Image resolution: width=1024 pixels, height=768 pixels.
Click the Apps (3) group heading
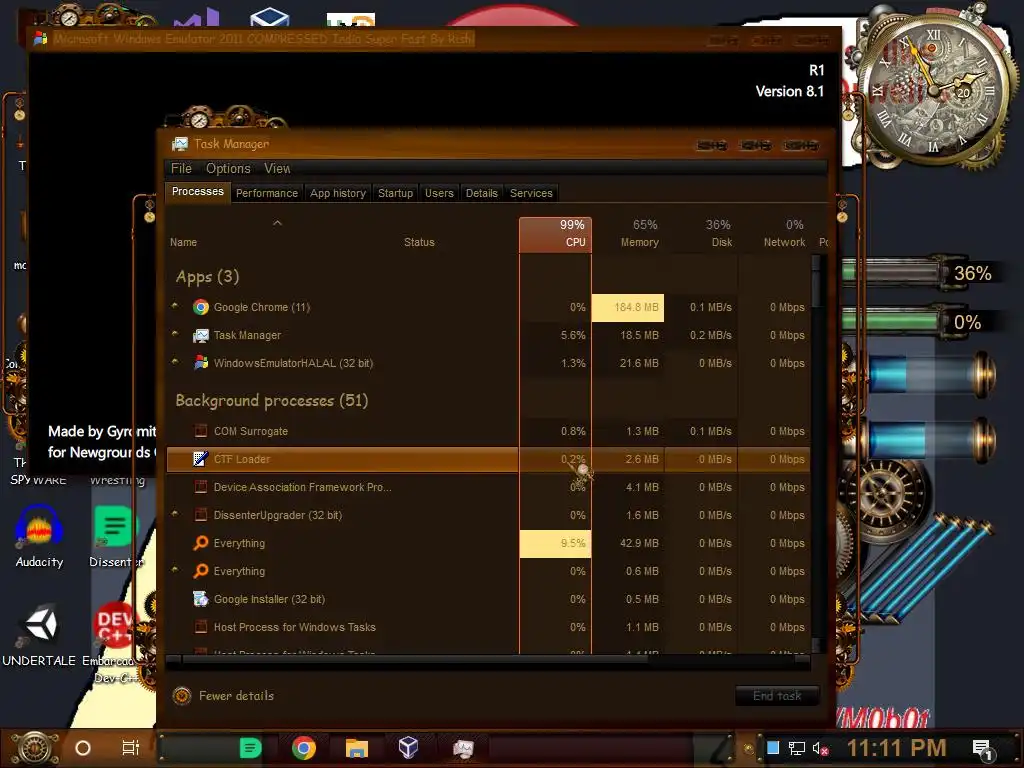207,277
